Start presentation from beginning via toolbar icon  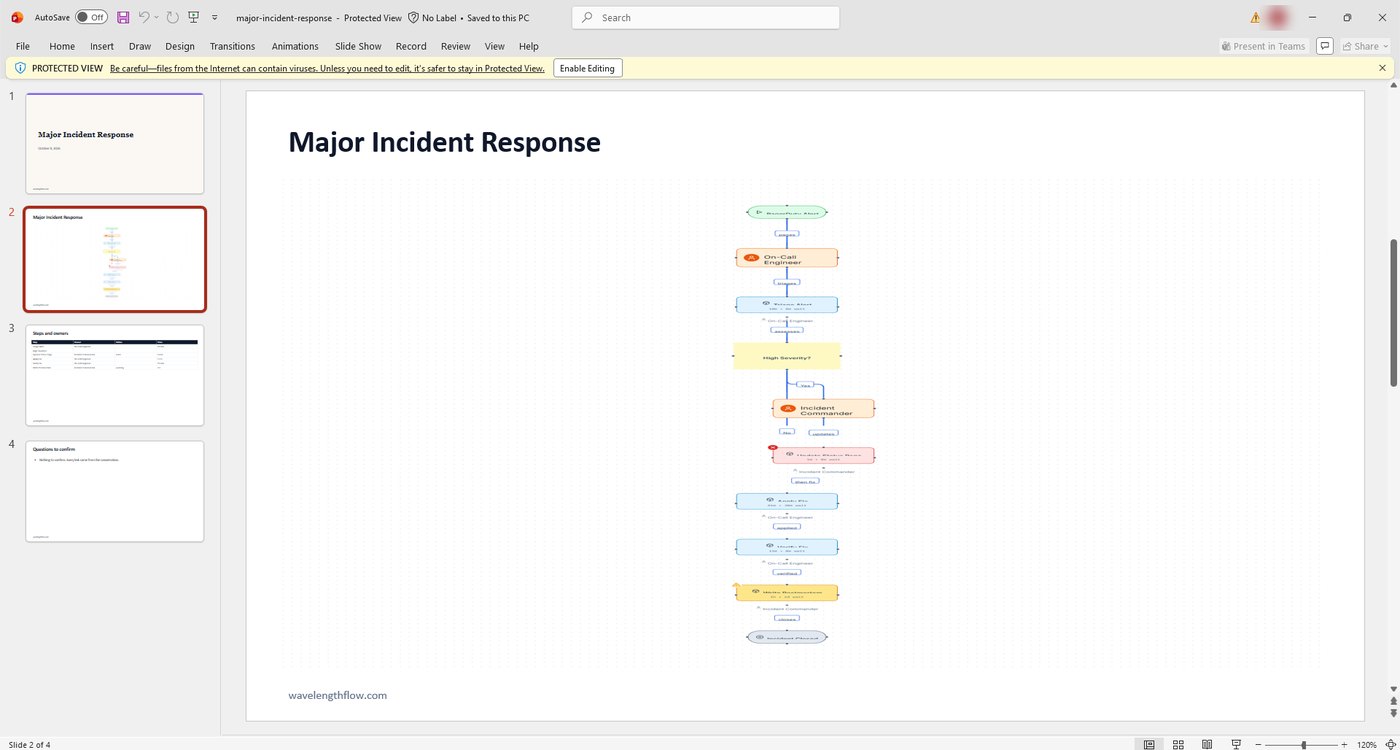pyautogui.click(x=193, y=17)
